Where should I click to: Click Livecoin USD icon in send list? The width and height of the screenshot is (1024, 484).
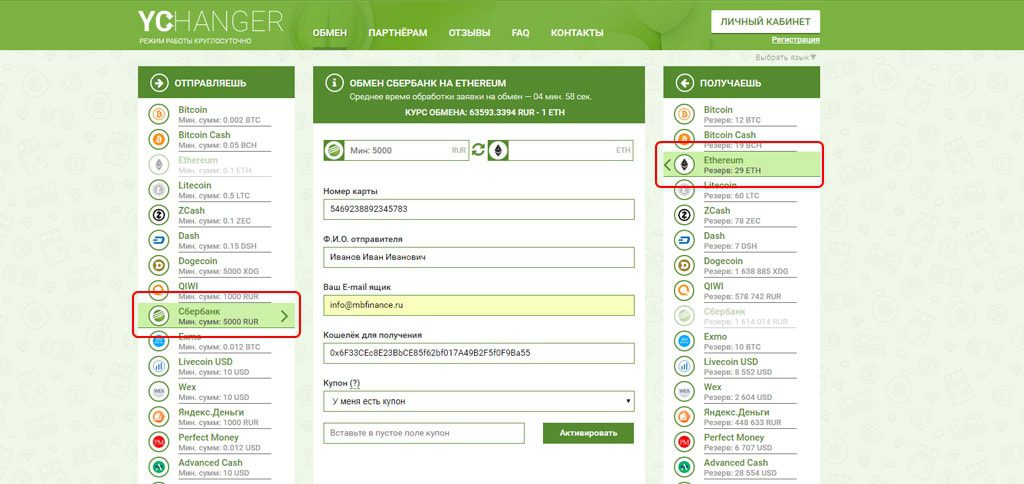158,366
